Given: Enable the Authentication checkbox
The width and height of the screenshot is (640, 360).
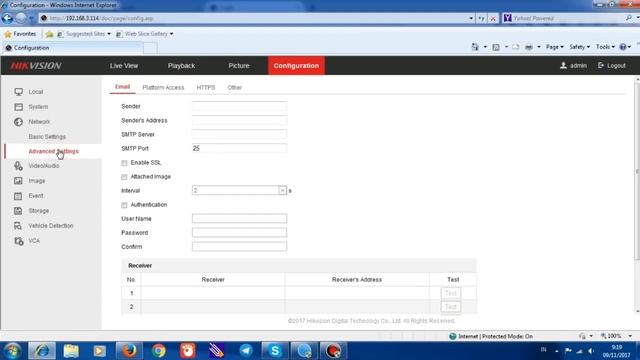Looking at the screenshot, I should pos(124,205).
